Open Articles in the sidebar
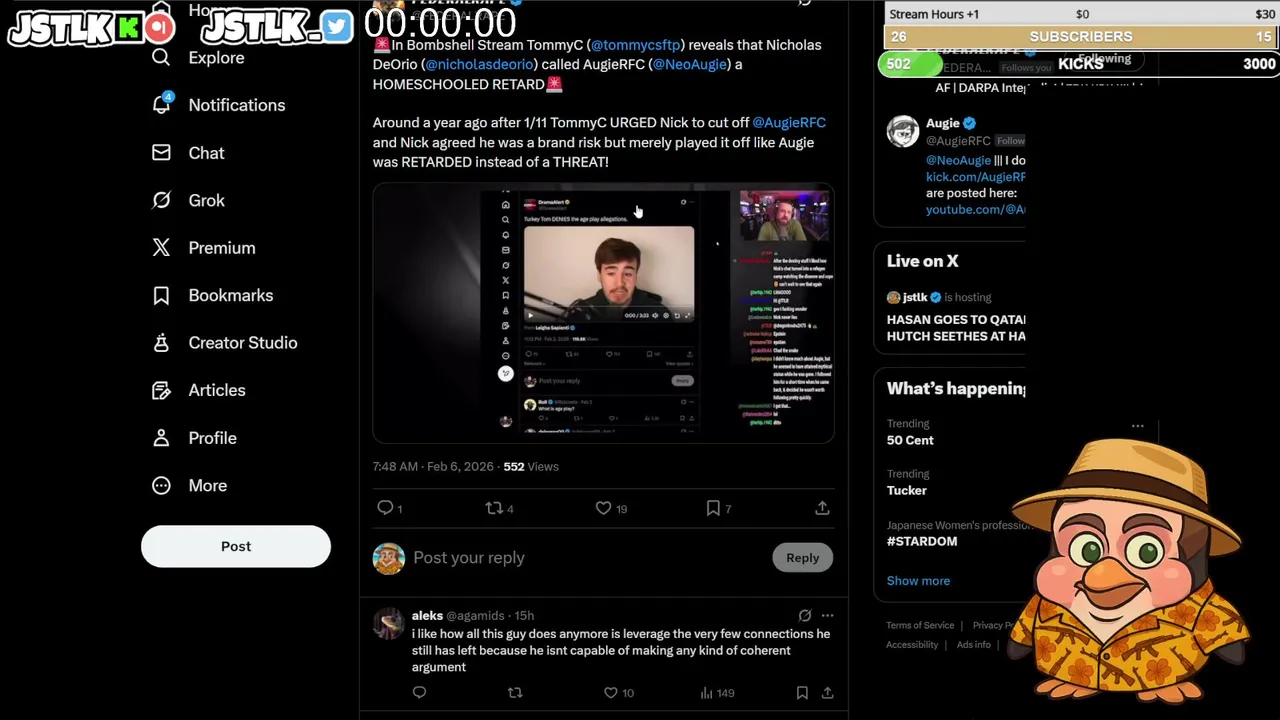Viewport: 1280px width, 720px height. (217, 390)
